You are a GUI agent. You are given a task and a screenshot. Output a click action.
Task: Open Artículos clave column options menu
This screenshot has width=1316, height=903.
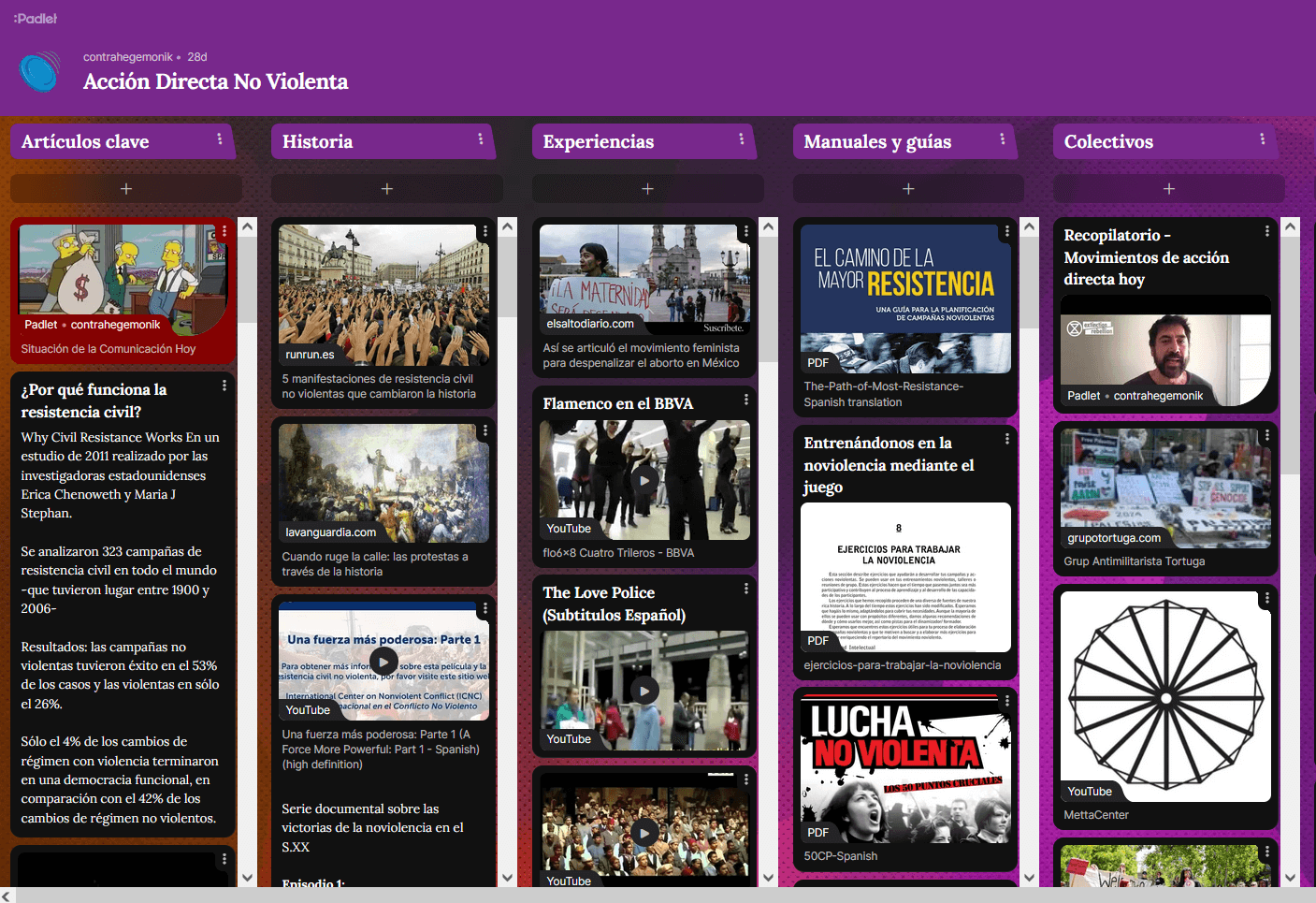(x=220, y=139)
